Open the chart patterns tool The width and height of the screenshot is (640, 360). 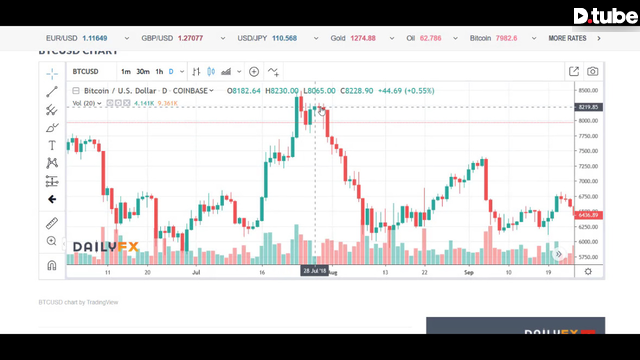52,163
